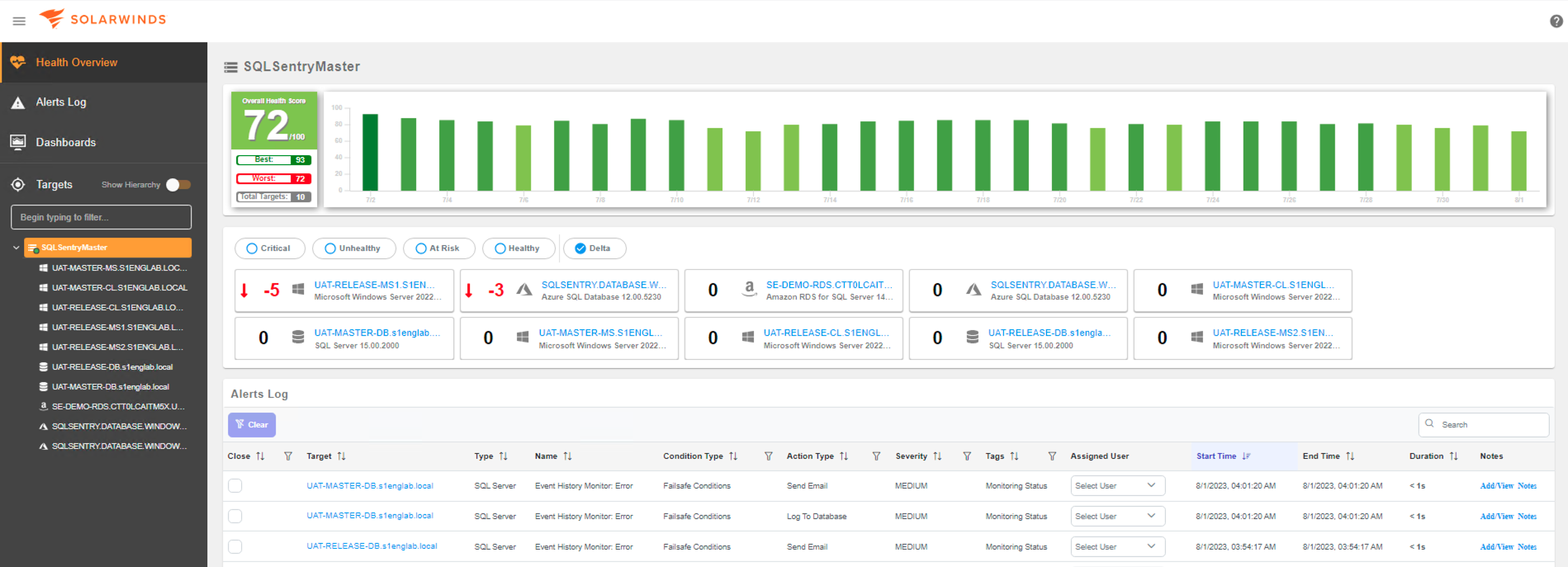This screenshot has height=567, width=1568.
Task: Toggle the Show Hierarchy switch
Action: pos(178,185)
